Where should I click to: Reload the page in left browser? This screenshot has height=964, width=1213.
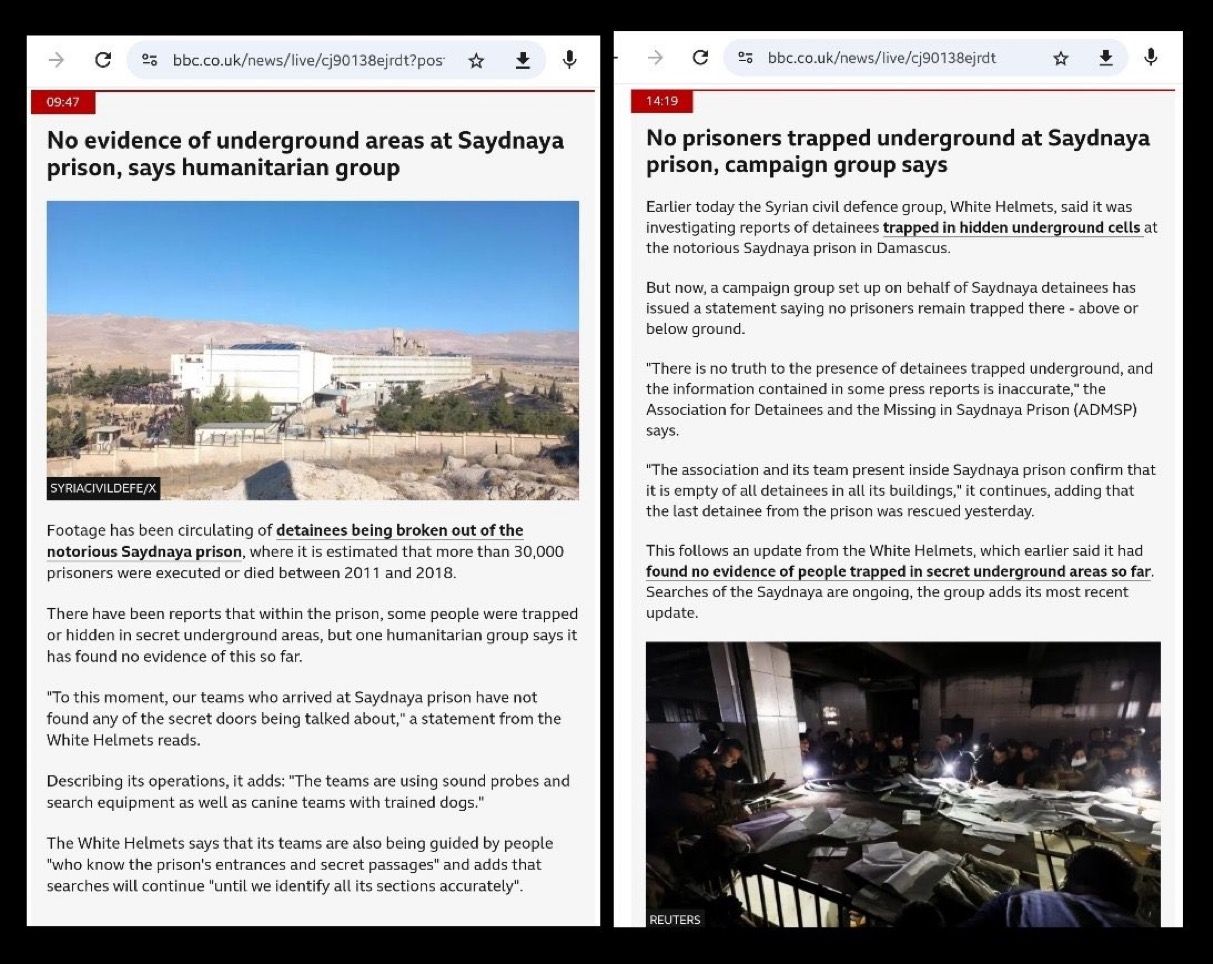click(102, 60)
